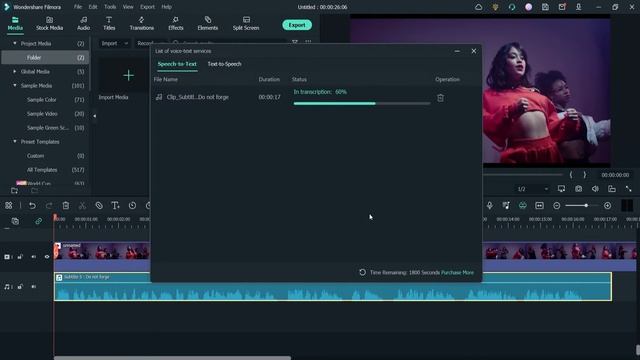Open the Elements tab
This screenshot has width=640, height=360.
pos(208,24)
